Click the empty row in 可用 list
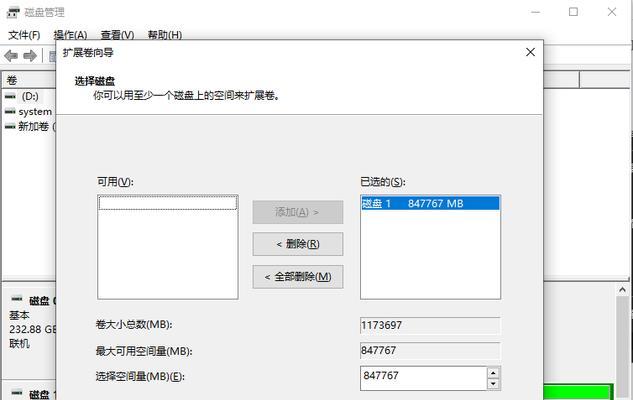 point(168,203)
